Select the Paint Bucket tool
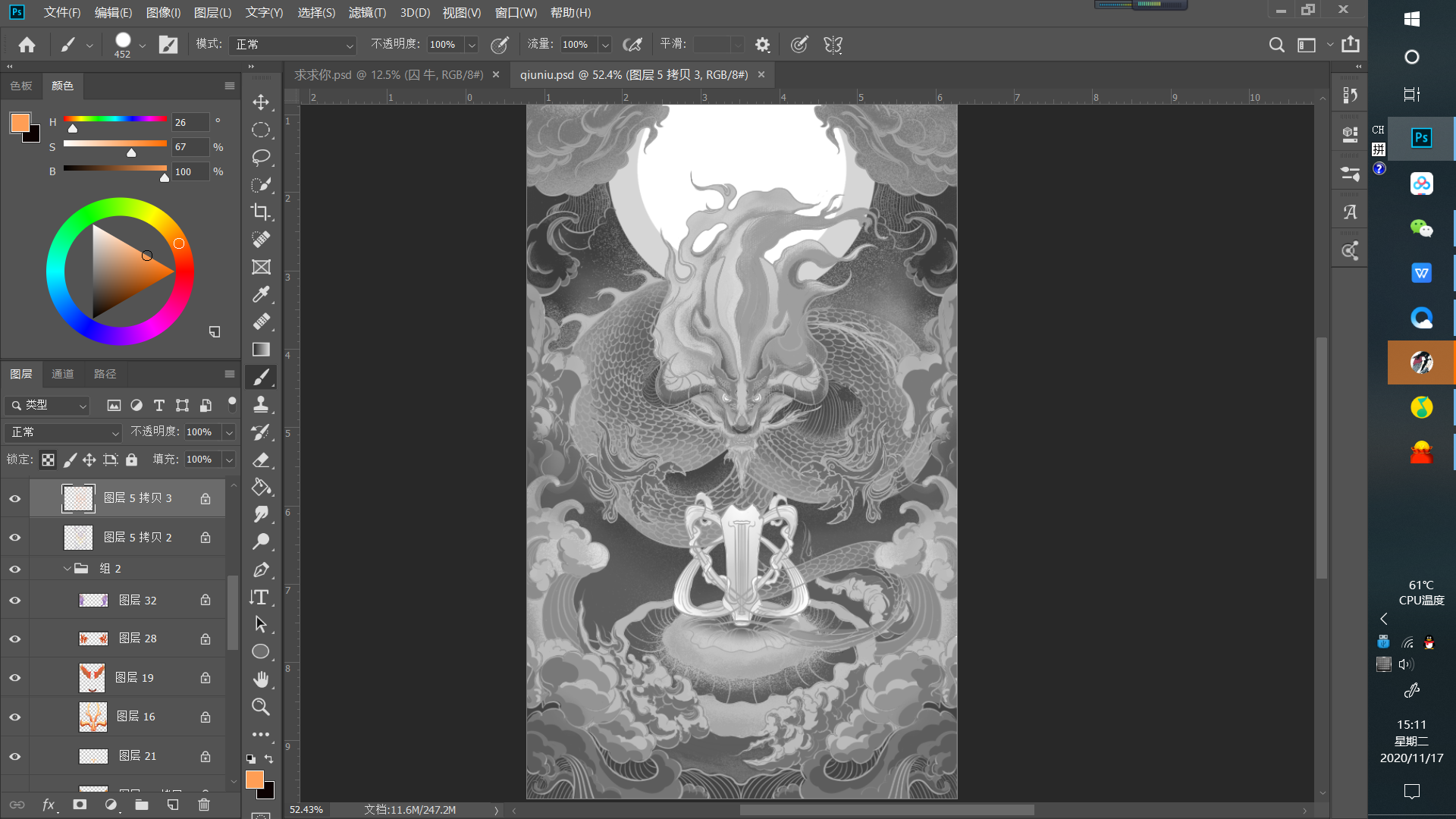 pos(261,487)
